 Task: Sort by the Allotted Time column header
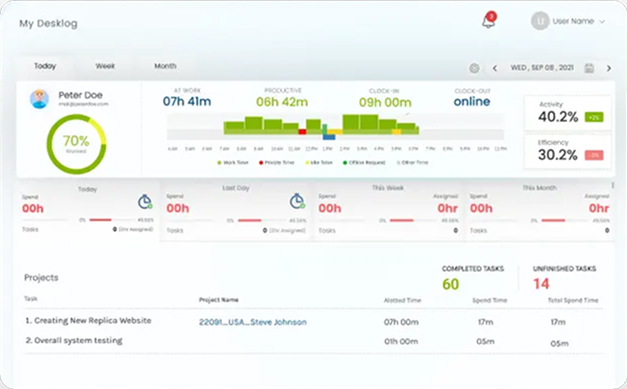[402, 300]
